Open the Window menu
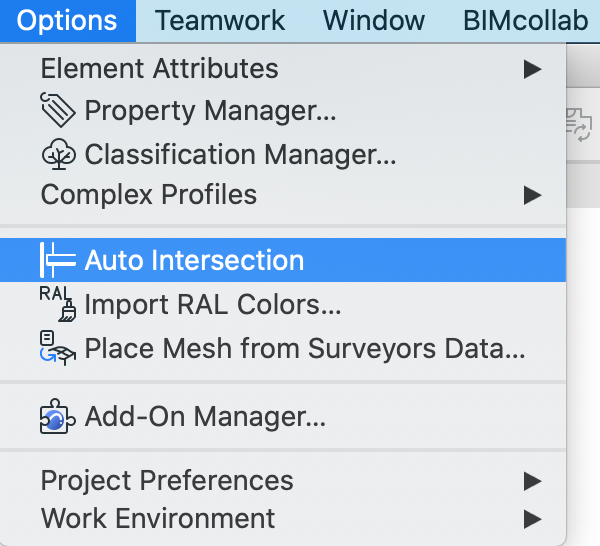The width and height of the screenshot is (600, 546). coord(374,20)
